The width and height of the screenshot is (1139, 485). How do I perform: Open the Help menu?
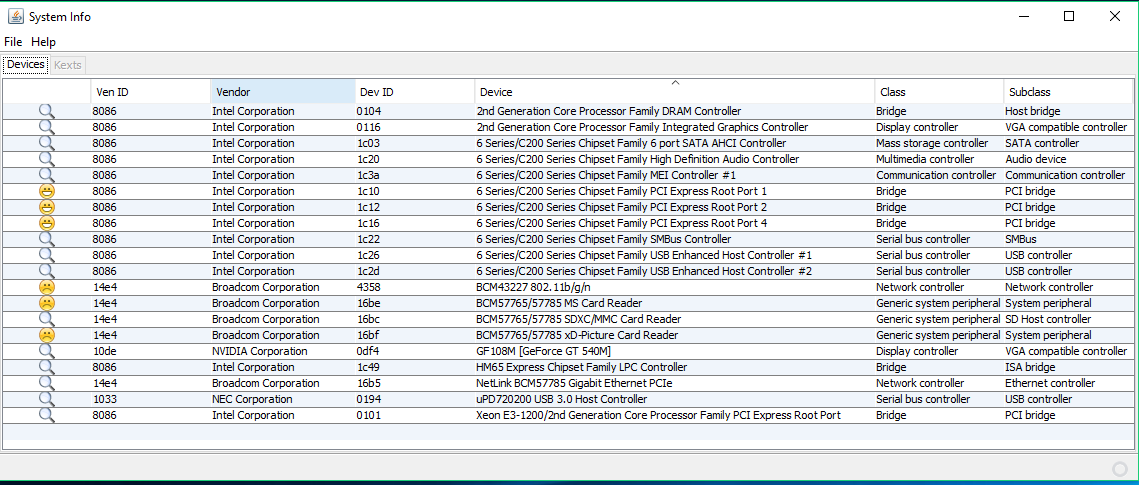tap(43, 42)
